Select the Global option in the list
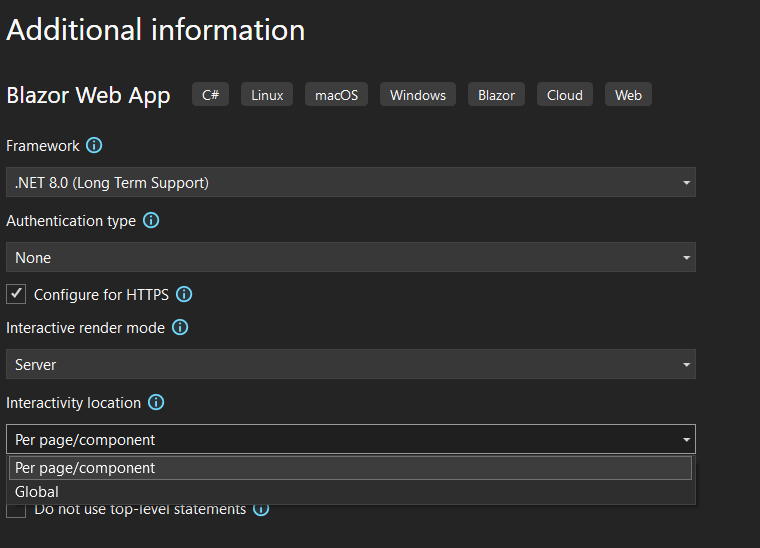Image resolution: width=760 pixels, height=548 pixels. [x=351, y=492]
